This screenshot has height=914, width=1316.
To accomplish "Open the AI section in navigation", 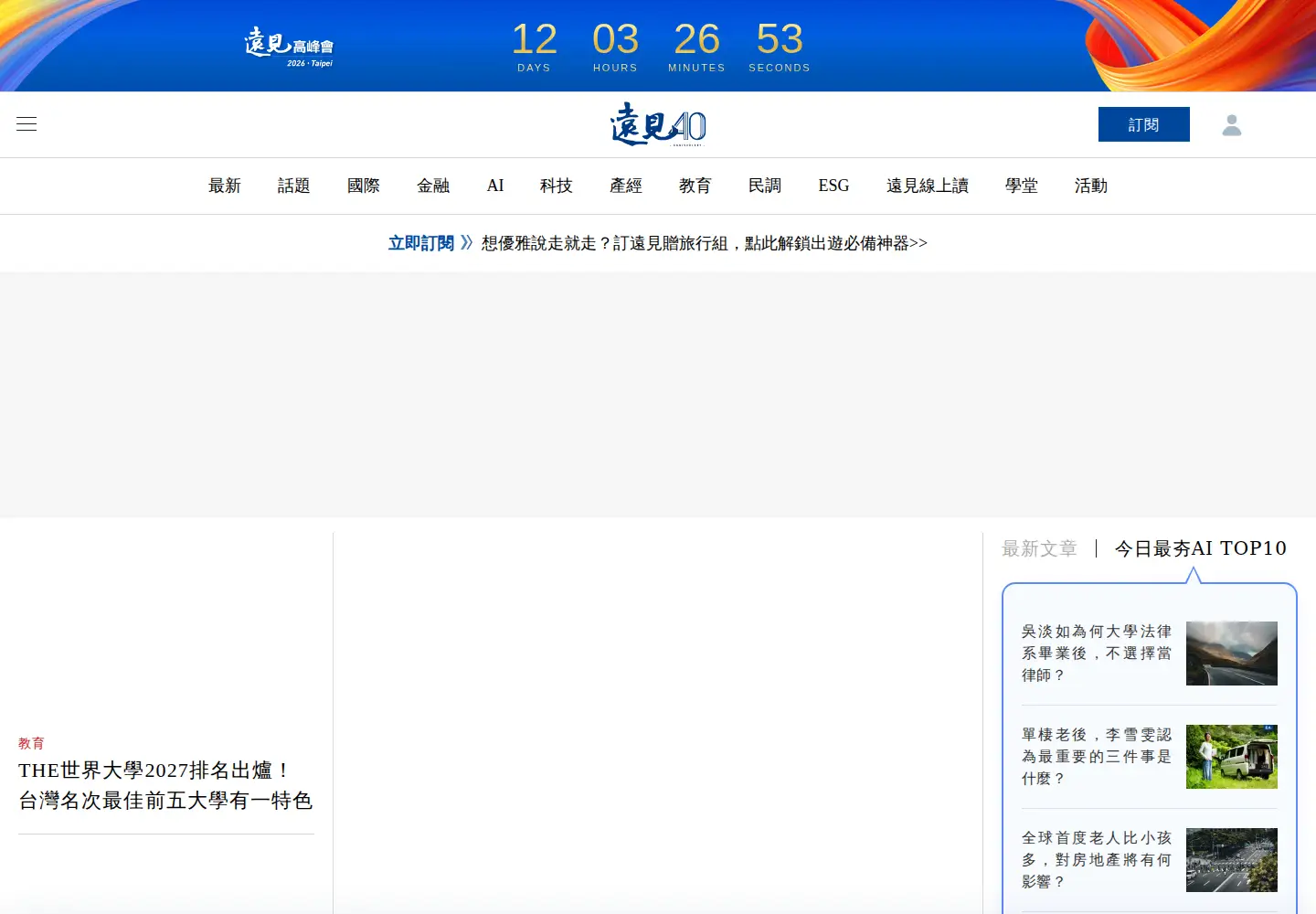I will [x=495, y=186].
